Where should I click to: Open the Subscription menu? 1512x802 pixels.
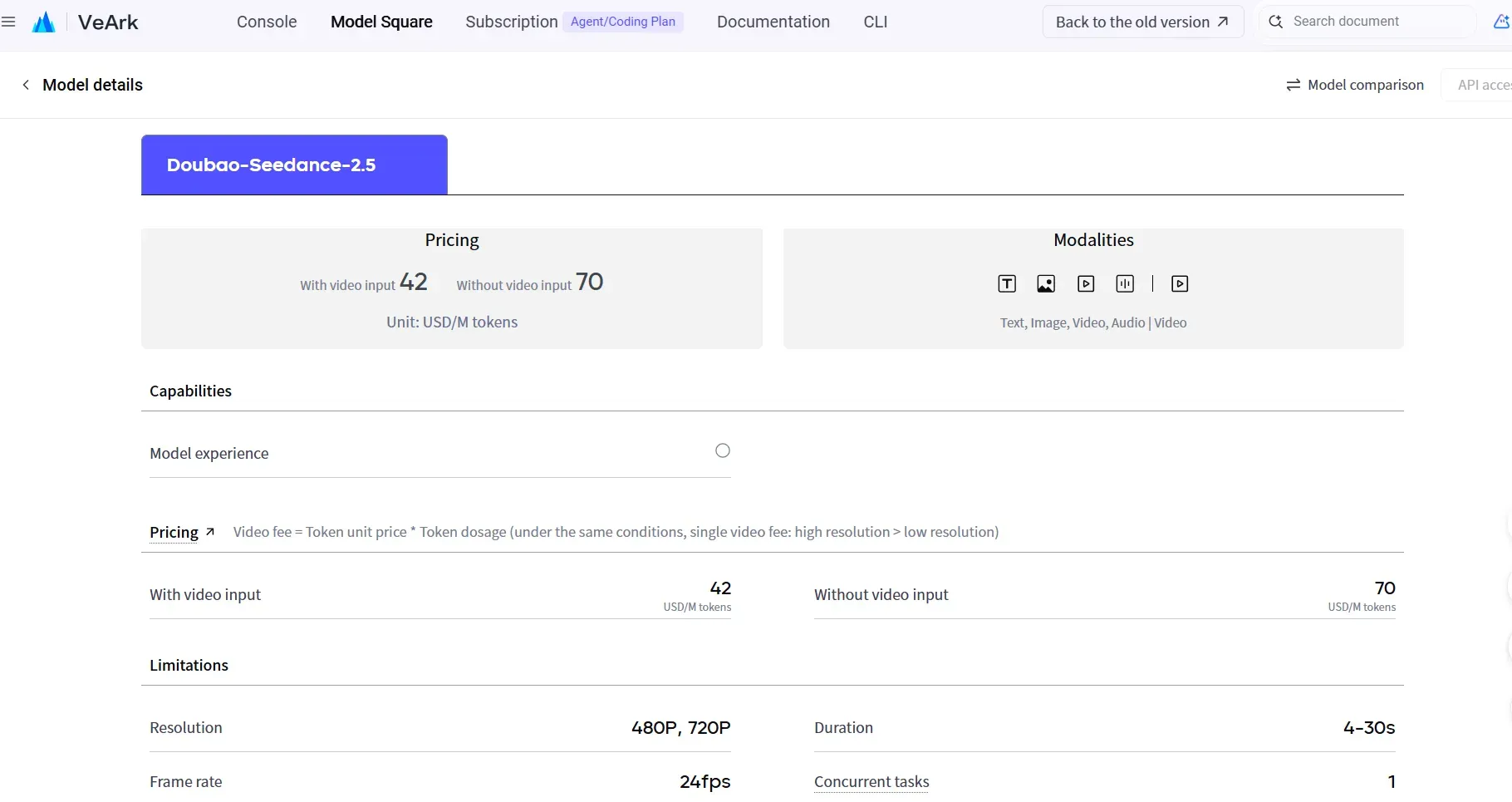pos(512,22)
